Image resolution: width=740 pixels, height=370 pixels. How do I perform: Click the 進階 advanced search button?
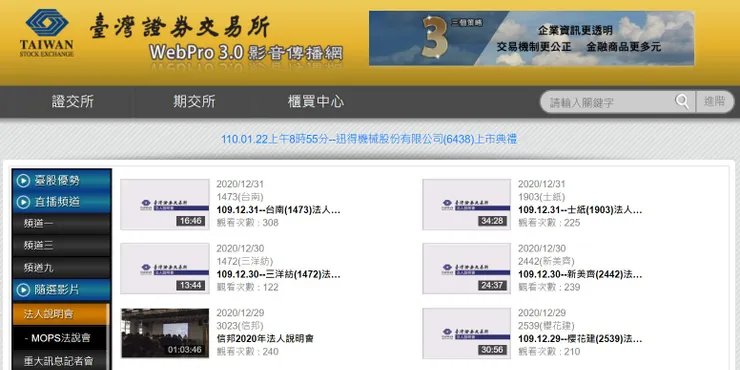(715, 101)
